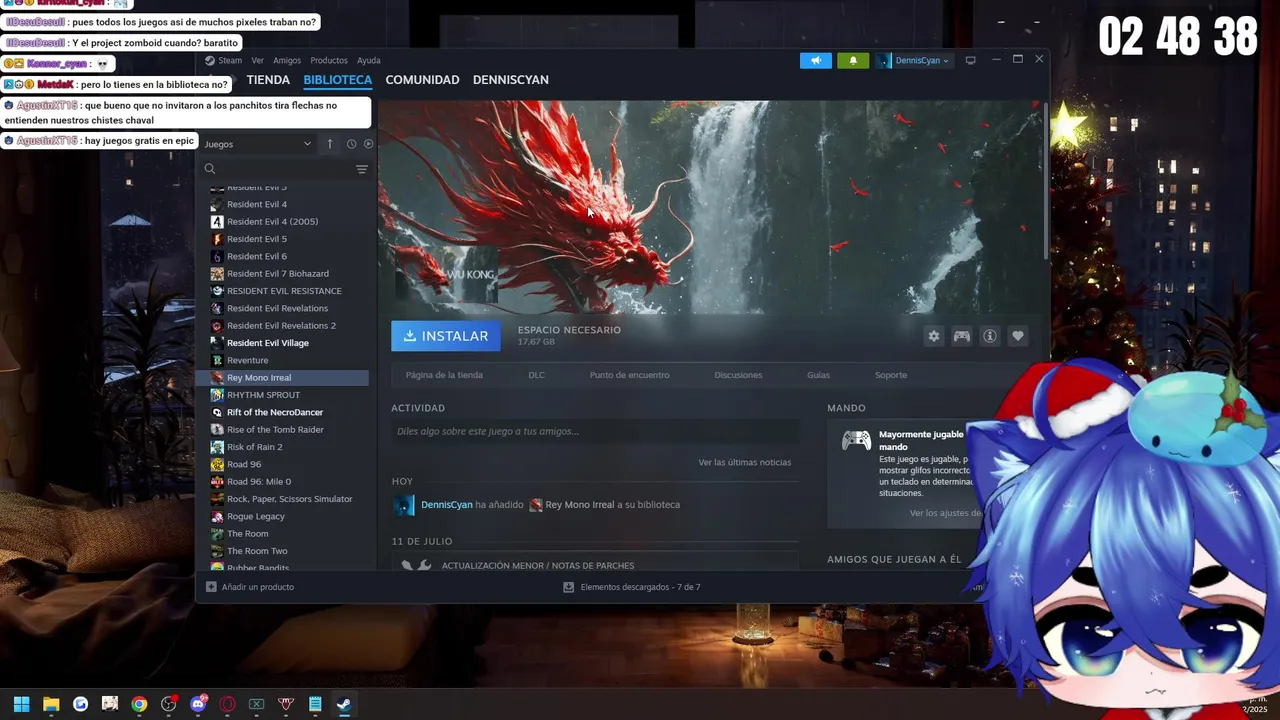
Task: Open the Juegos library filter dropdown
Action: click(258, 144)
